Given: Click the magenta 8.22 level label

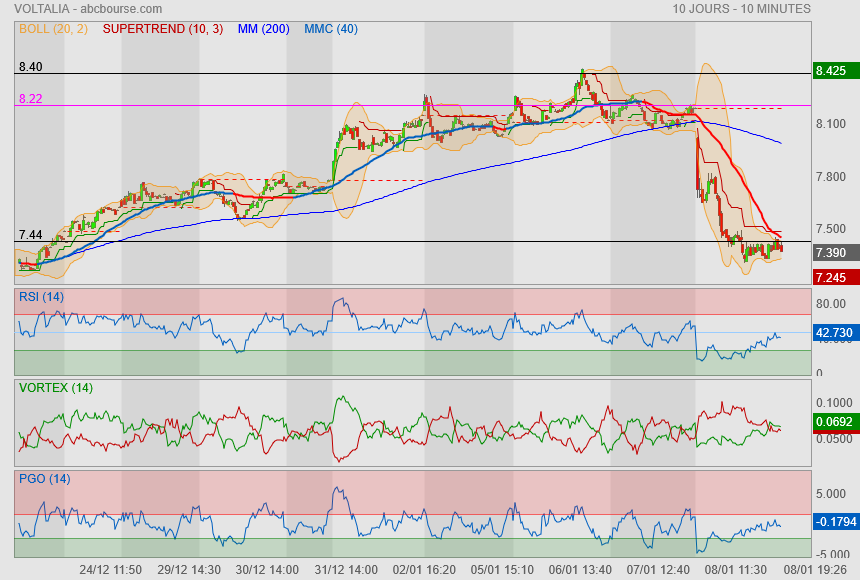Looking at the screenshot, I should pyautogui.click(x=30, y=98).
